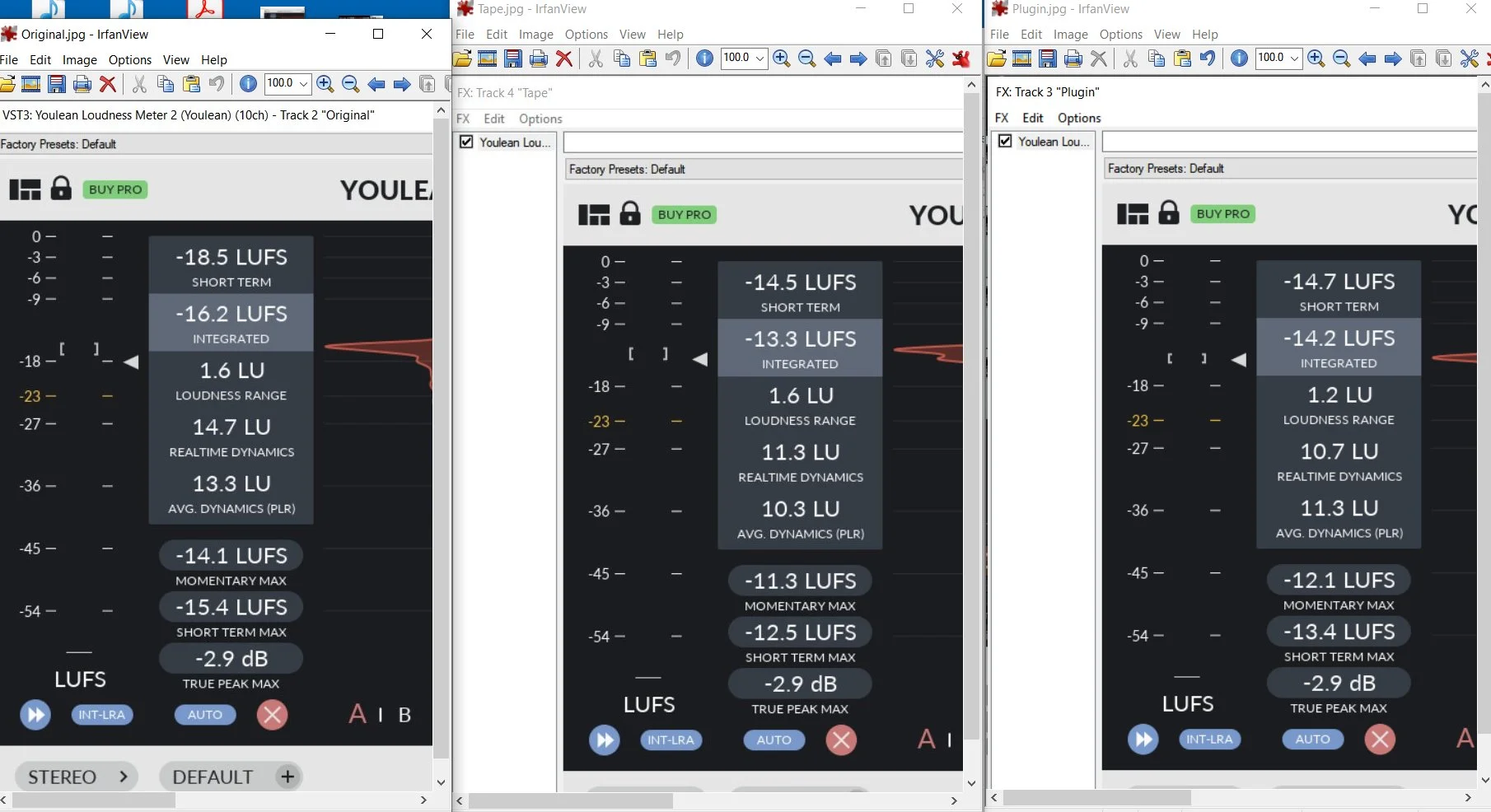
Task: Open image information in the Plugin.jpg window
Action: coord(1239,58)
